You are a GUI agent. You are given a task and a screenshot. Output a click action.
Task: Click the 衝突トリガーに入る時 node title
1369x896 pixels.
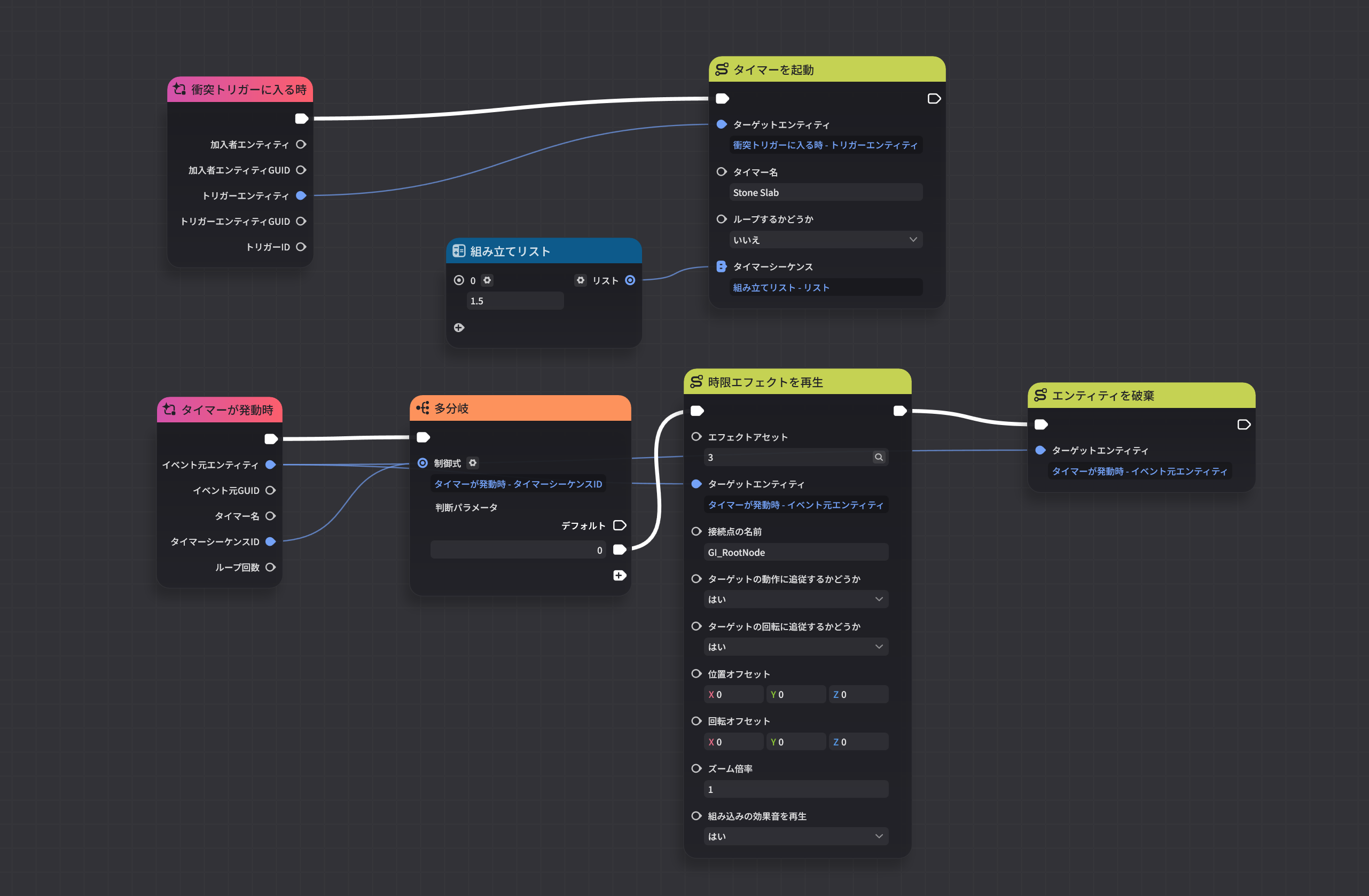coord(248,90)
